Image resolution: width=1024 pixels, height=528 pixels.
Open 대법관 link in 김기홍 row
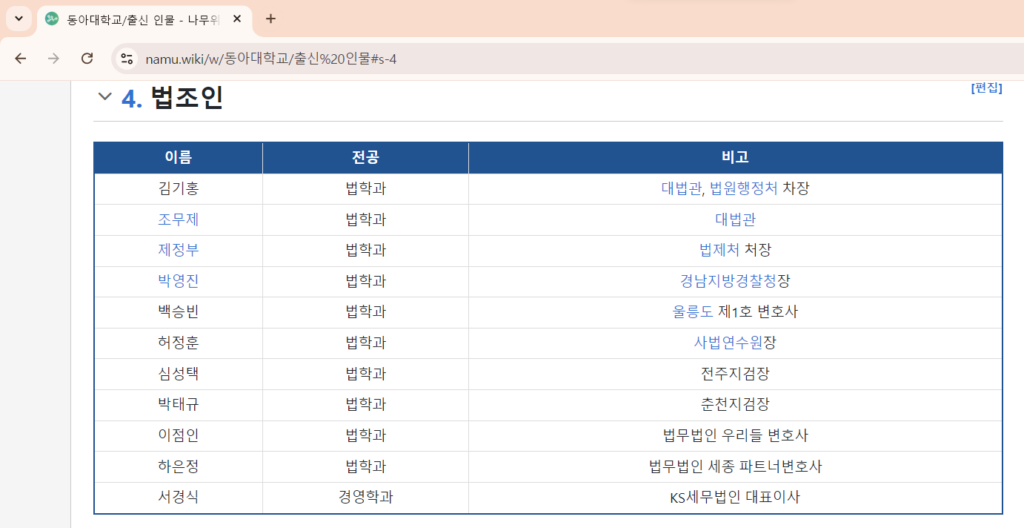click(x=681, y=189)
